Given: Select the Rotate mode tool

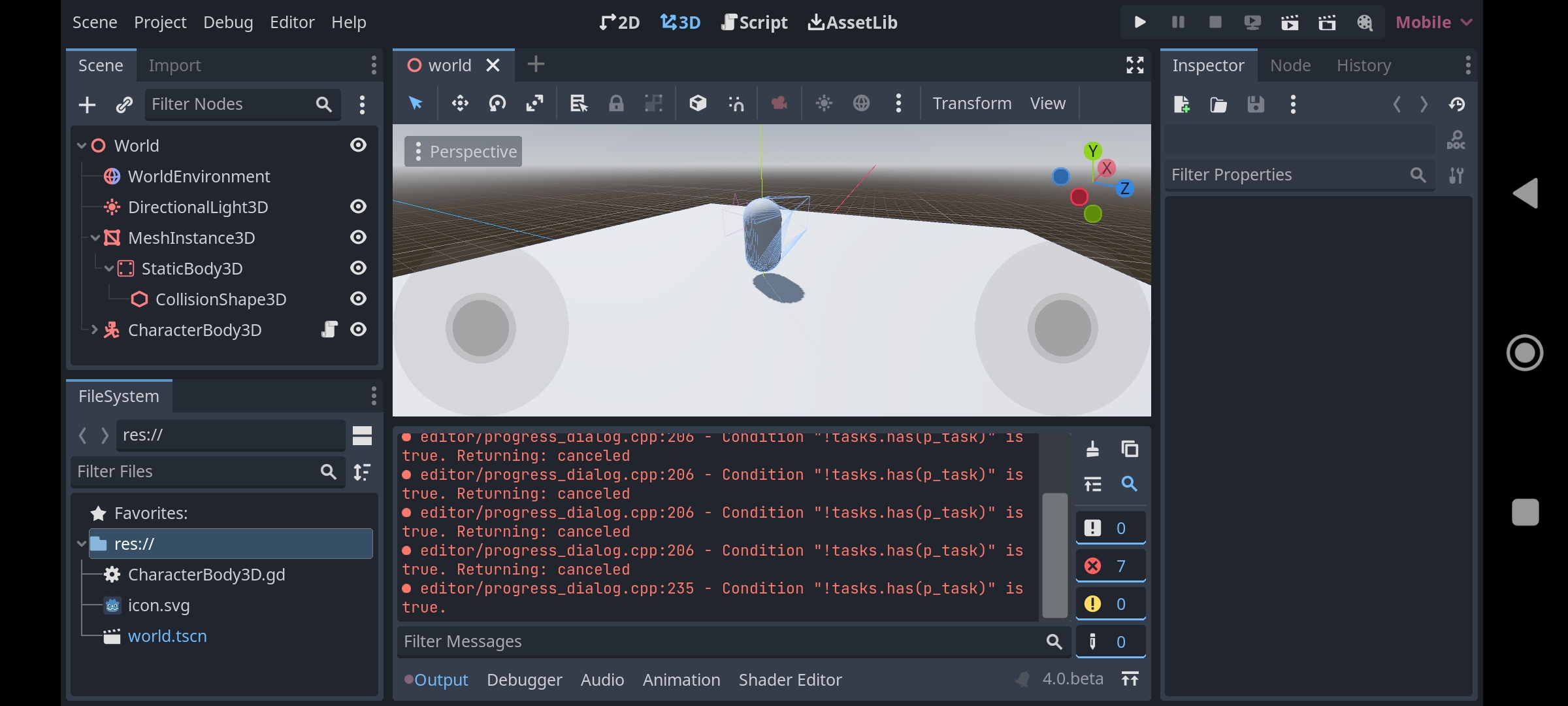Looking at the screenshot, I should (497, 103).
